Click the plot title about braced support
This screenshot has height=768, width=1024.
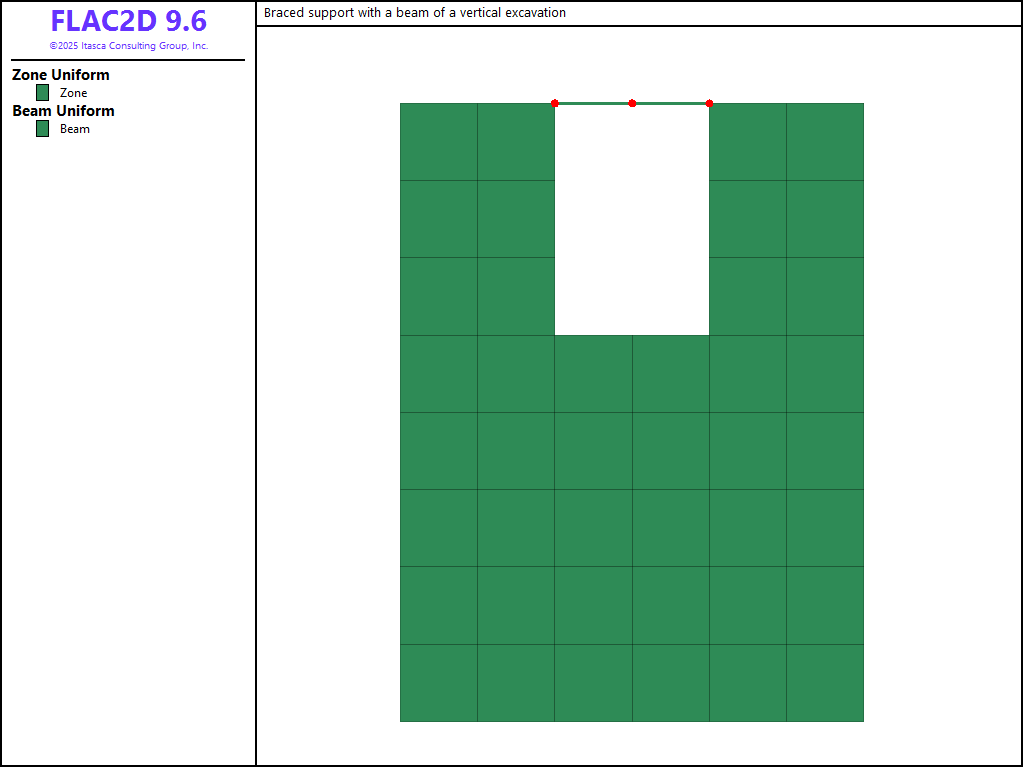coord(415,13)
